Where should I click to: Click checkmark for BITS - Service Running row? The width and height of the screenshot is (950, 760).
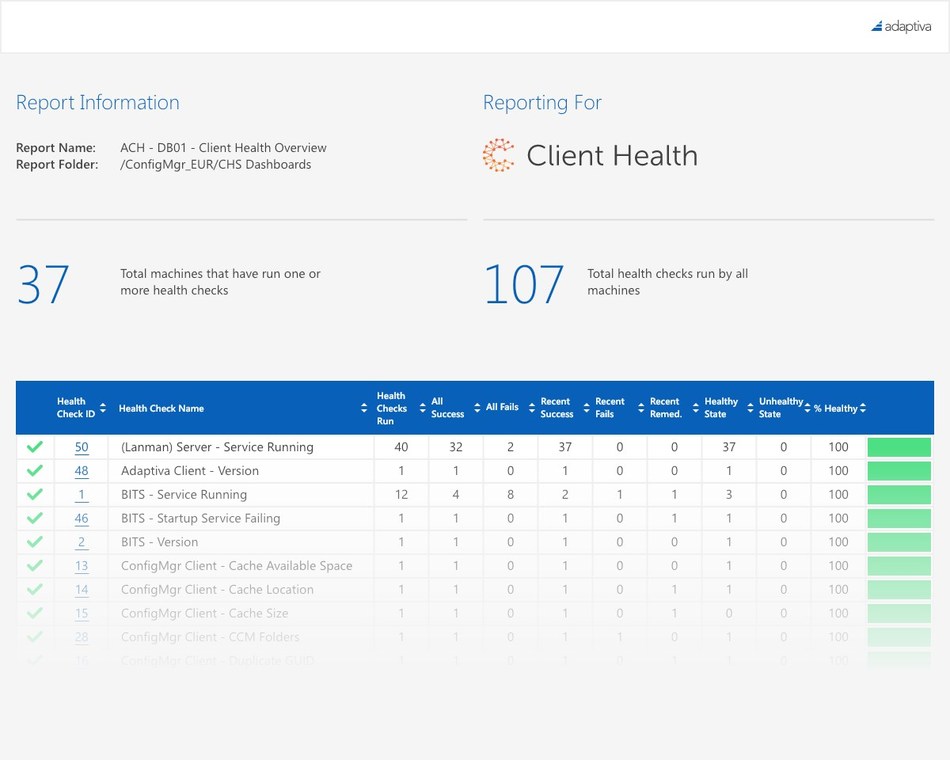(35, 494)
